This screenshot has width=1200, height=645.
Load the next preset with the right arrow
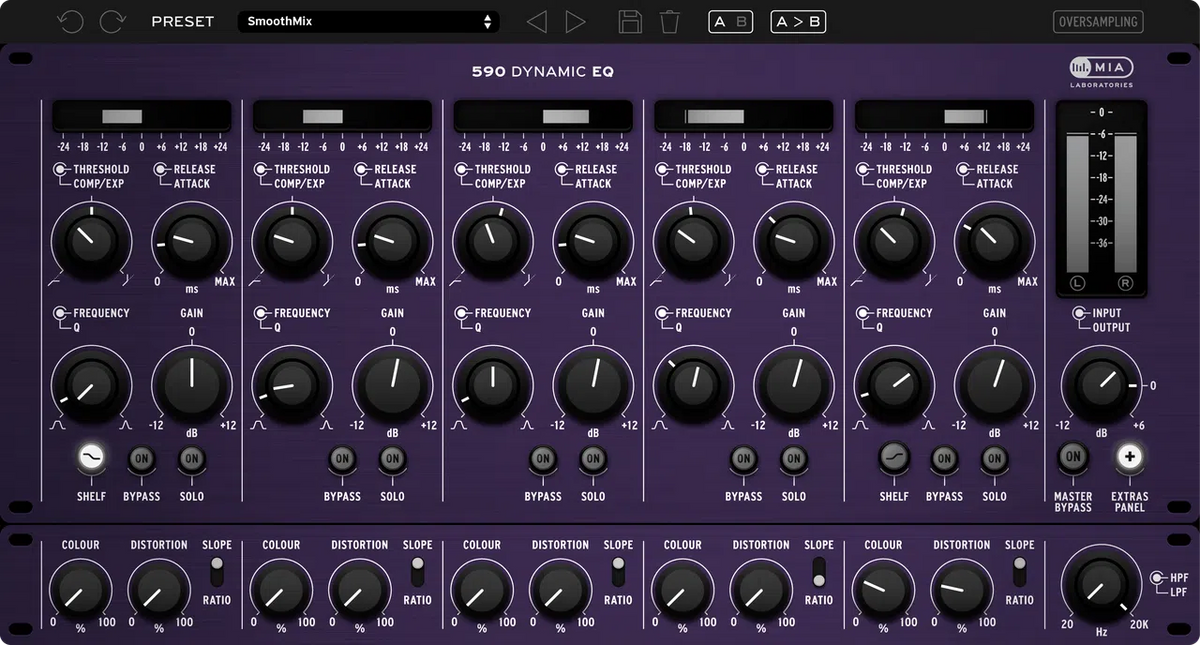tap(577, 21)
